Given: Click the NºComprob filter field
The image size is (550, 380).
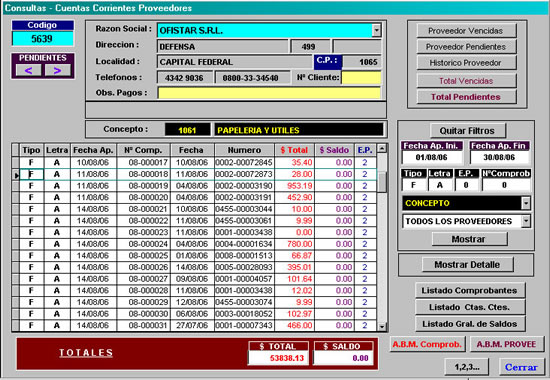Looking at the screenshot, I should click(505, 185).
